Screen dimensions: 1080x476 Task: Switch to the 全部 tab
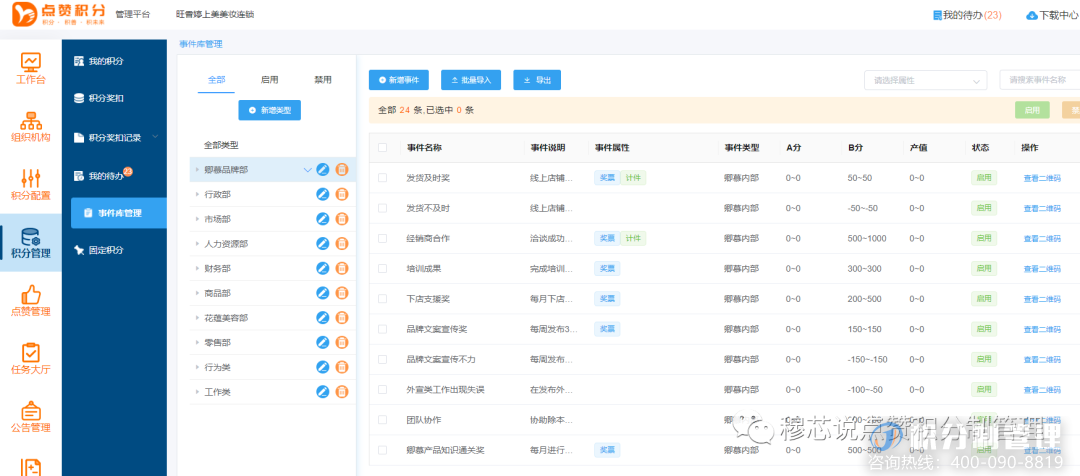(216, 80)
